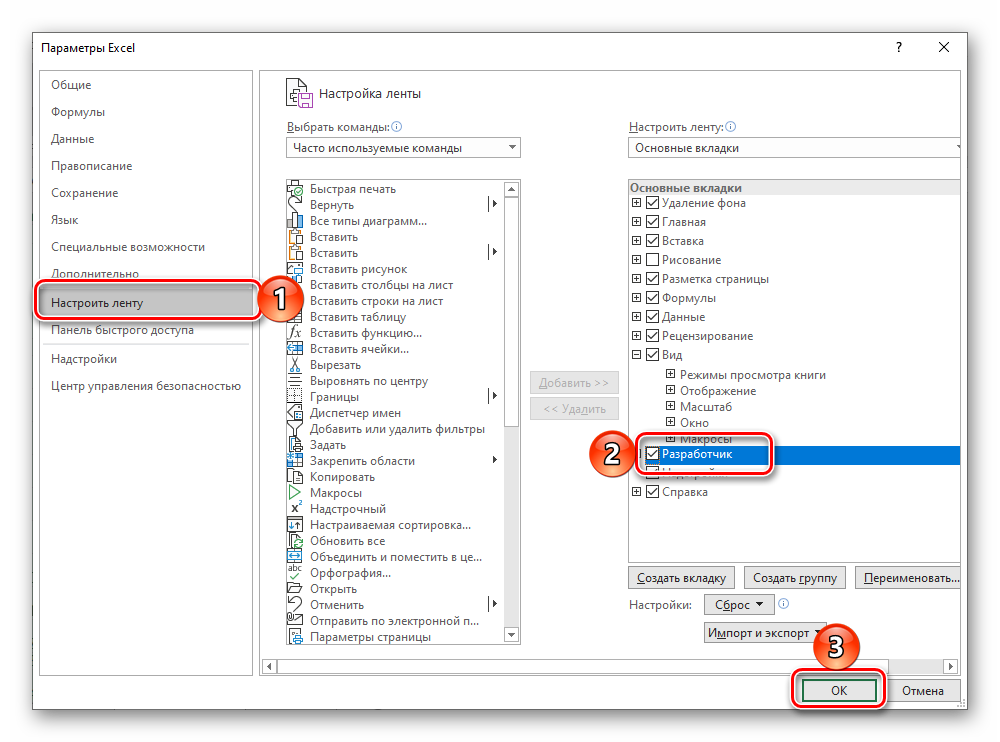Click the Обновить все refresh icon

click(295, 541)
